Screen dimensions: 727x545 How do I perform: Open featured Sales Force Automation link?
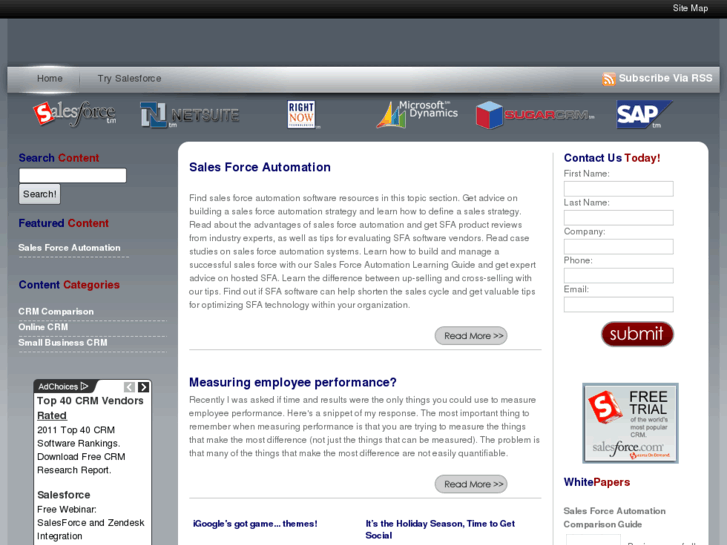pyautogui.click(x=69, y=248)
